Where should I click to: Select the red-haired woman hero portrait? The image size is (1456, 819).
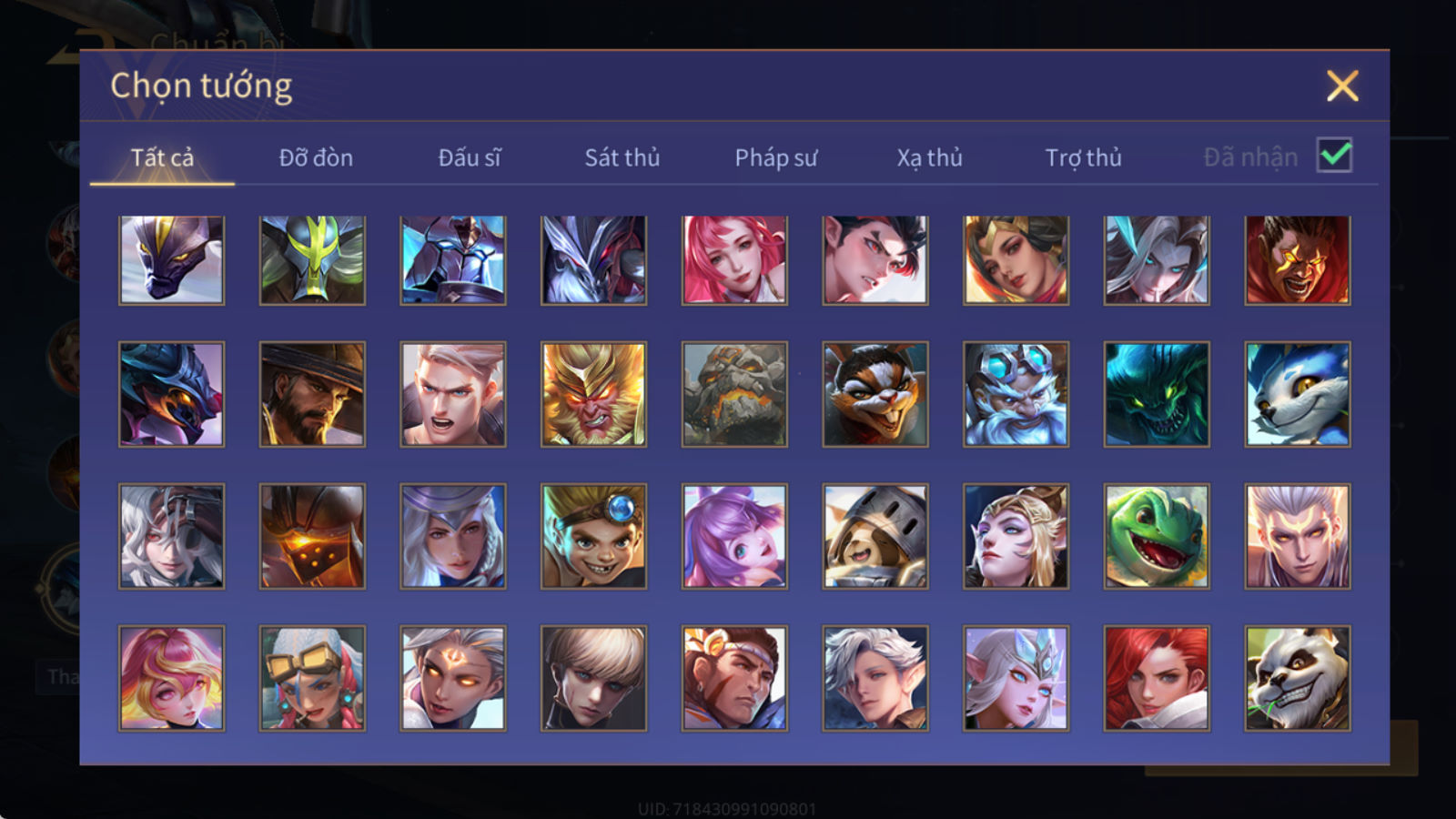coord(1157,678)
